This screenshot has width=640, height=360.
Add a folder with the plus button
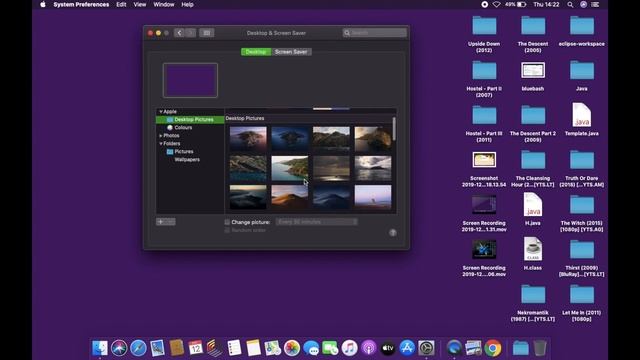(x=160, y=222)
